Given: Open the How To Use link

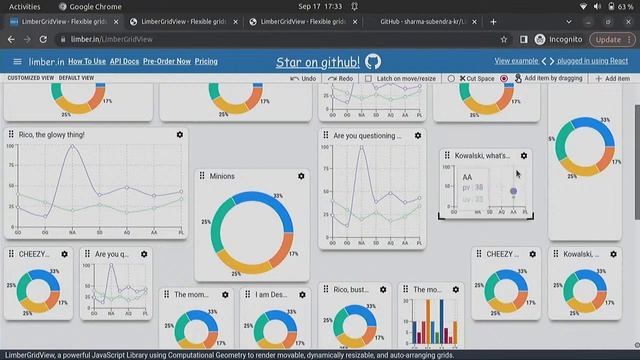Looking at the screenshot, I should tap(87, 61).
